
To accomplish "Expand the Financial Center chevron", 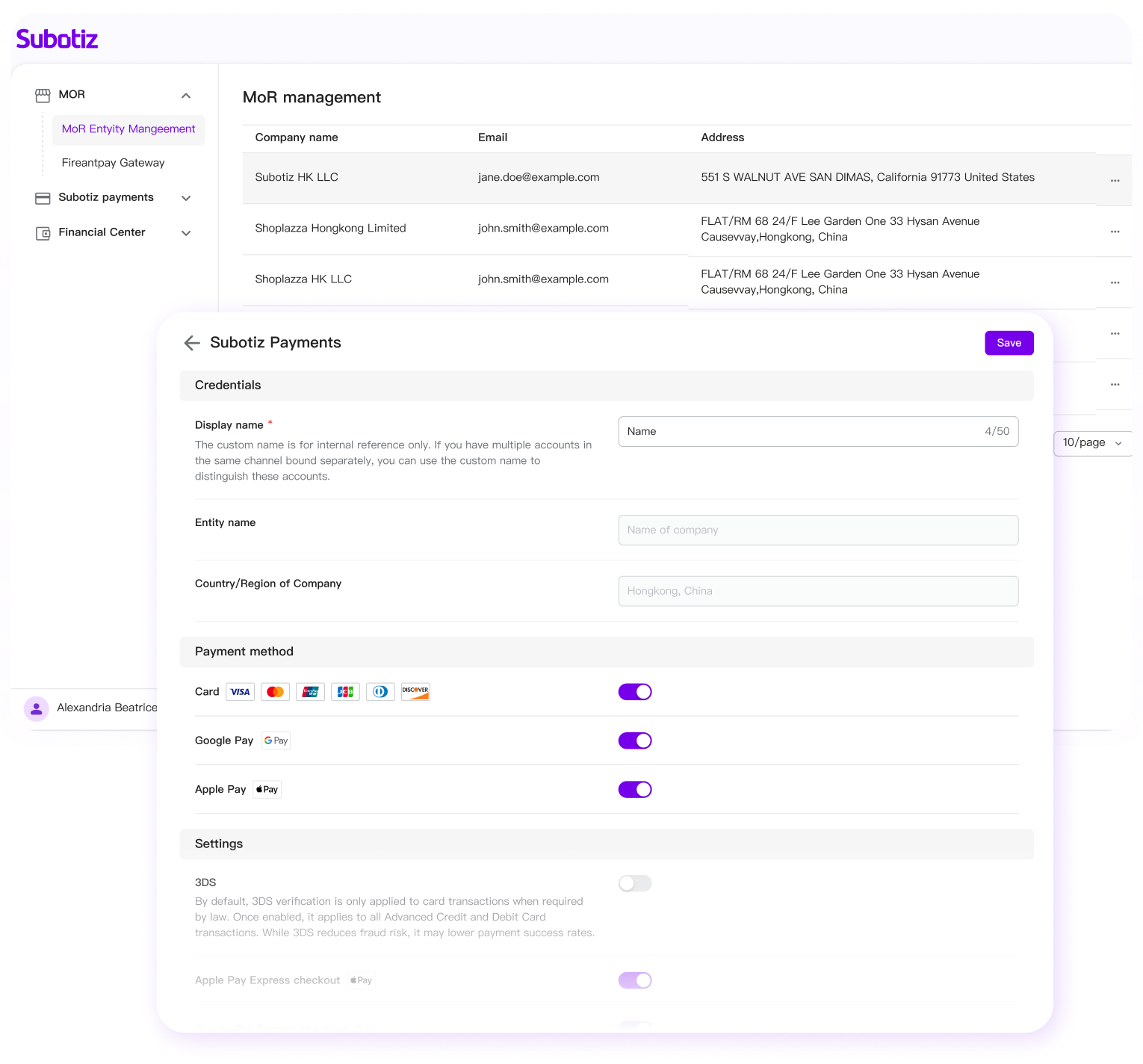I will point(186,233).
